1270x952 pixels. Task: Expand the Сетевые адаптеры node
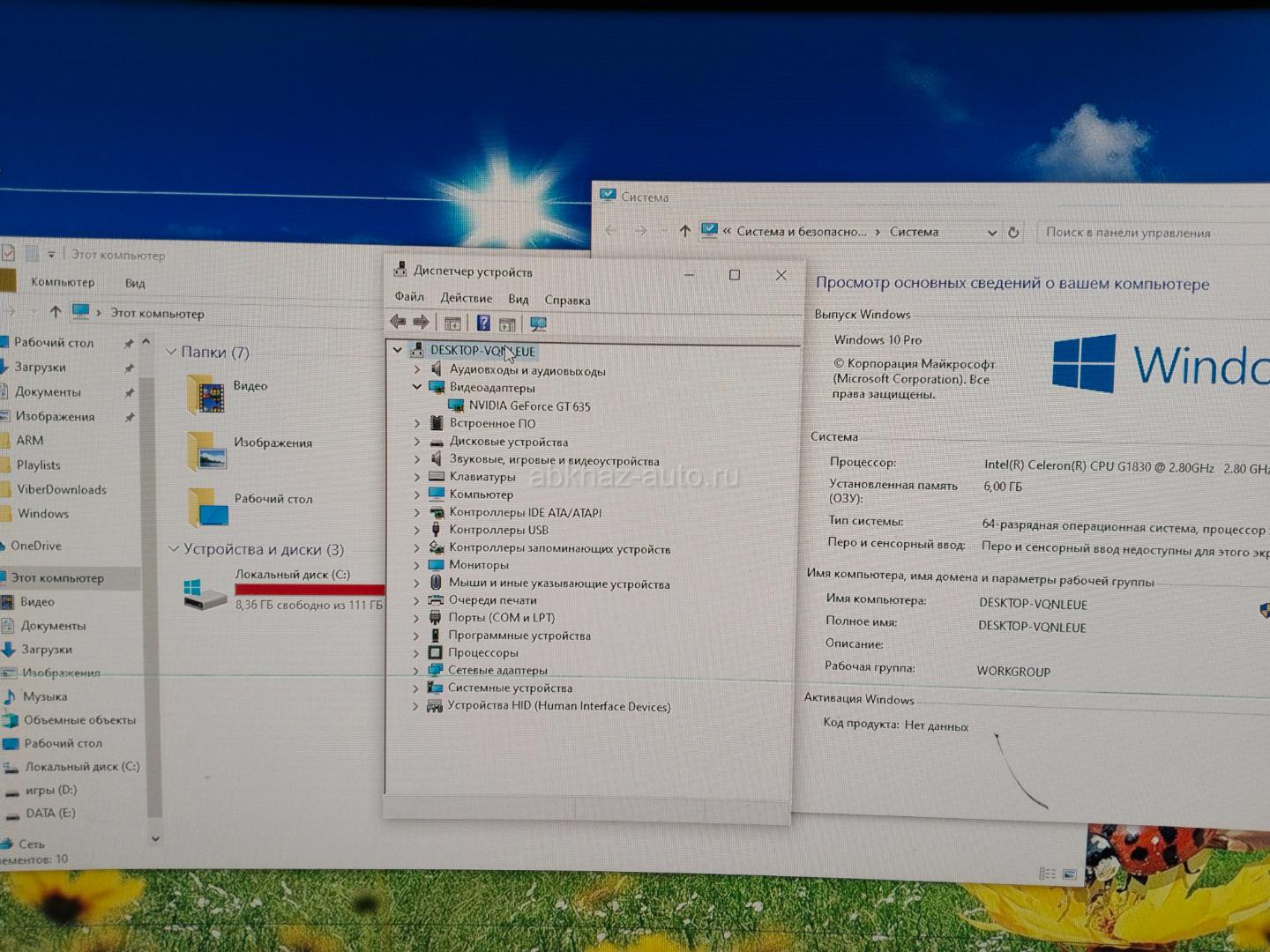point(416,671)
